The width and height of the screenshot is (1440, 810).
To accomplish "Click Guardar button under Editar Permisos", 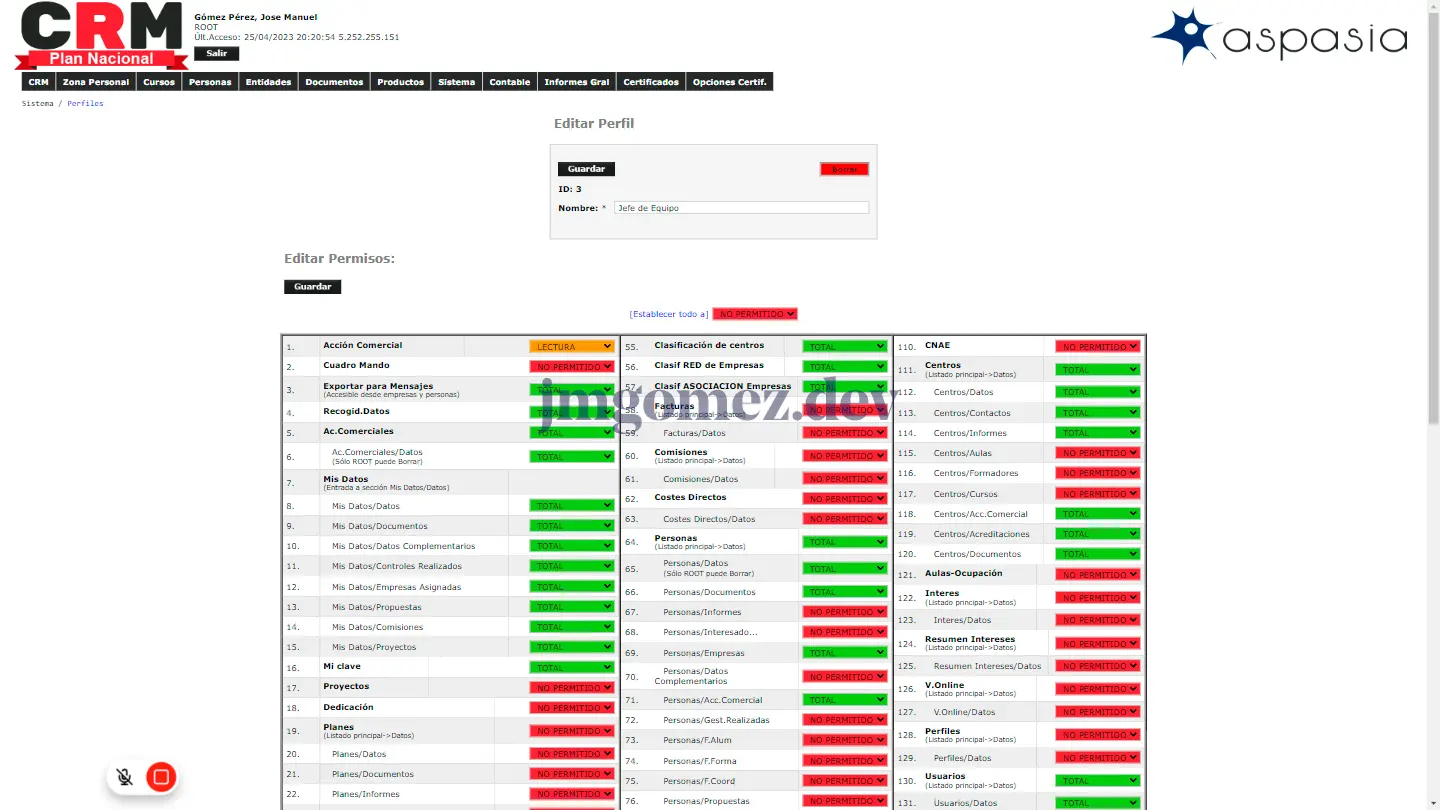I will coord(312,287).
